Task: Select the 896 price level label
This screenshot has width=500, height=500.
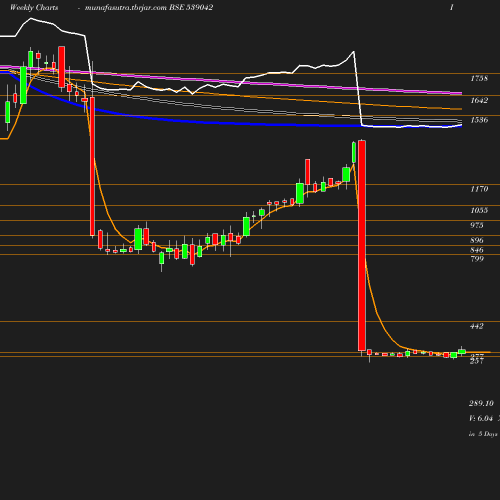Action: click(477, 240)
